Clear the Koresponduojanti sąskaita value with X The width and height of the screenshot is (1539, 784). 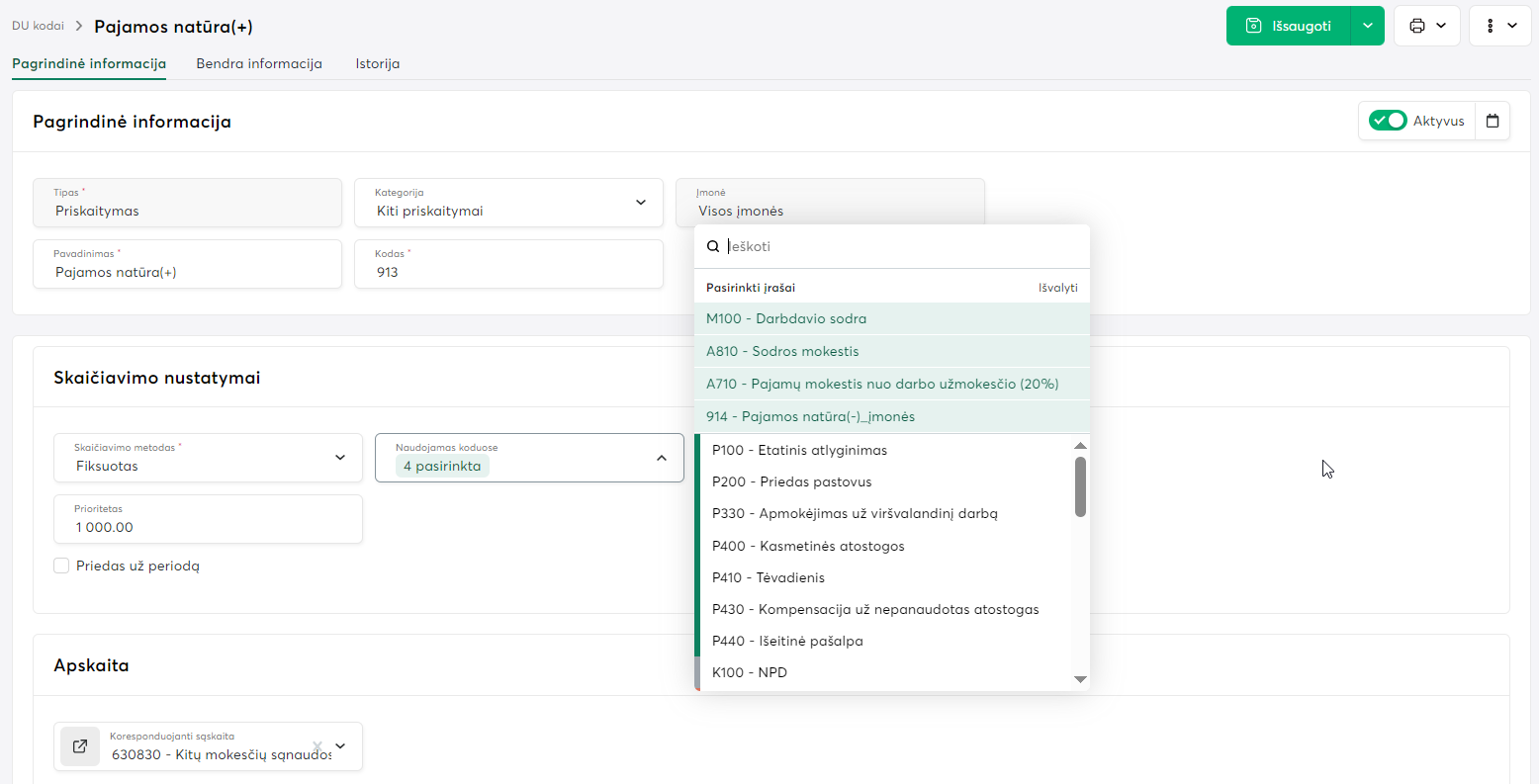317,746
